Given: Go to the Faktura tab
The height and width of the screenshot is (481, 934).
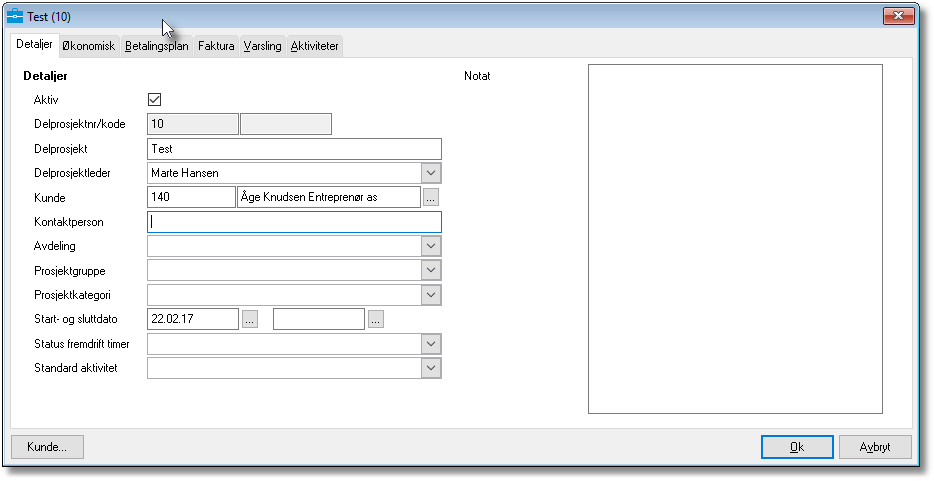Looking at the screenshot, I should click(x=216, y=46).
